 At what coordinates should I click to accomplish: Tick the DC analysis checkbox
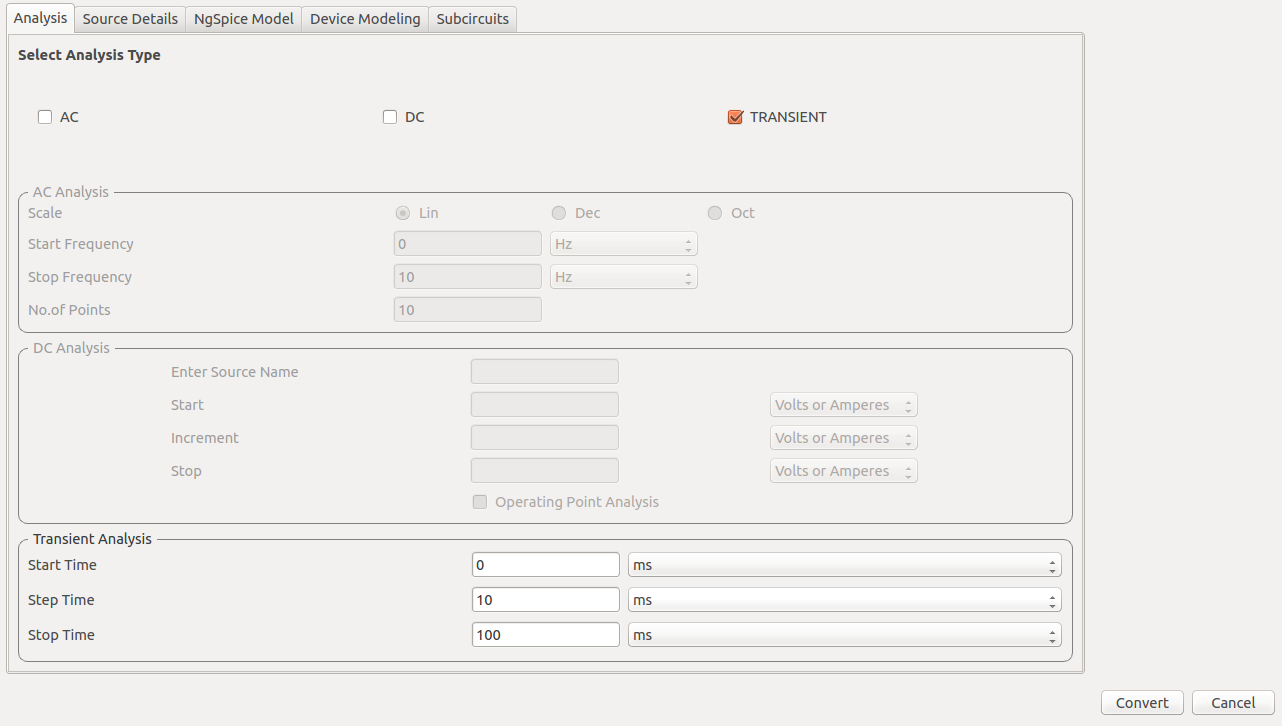(x=390, y=117)
